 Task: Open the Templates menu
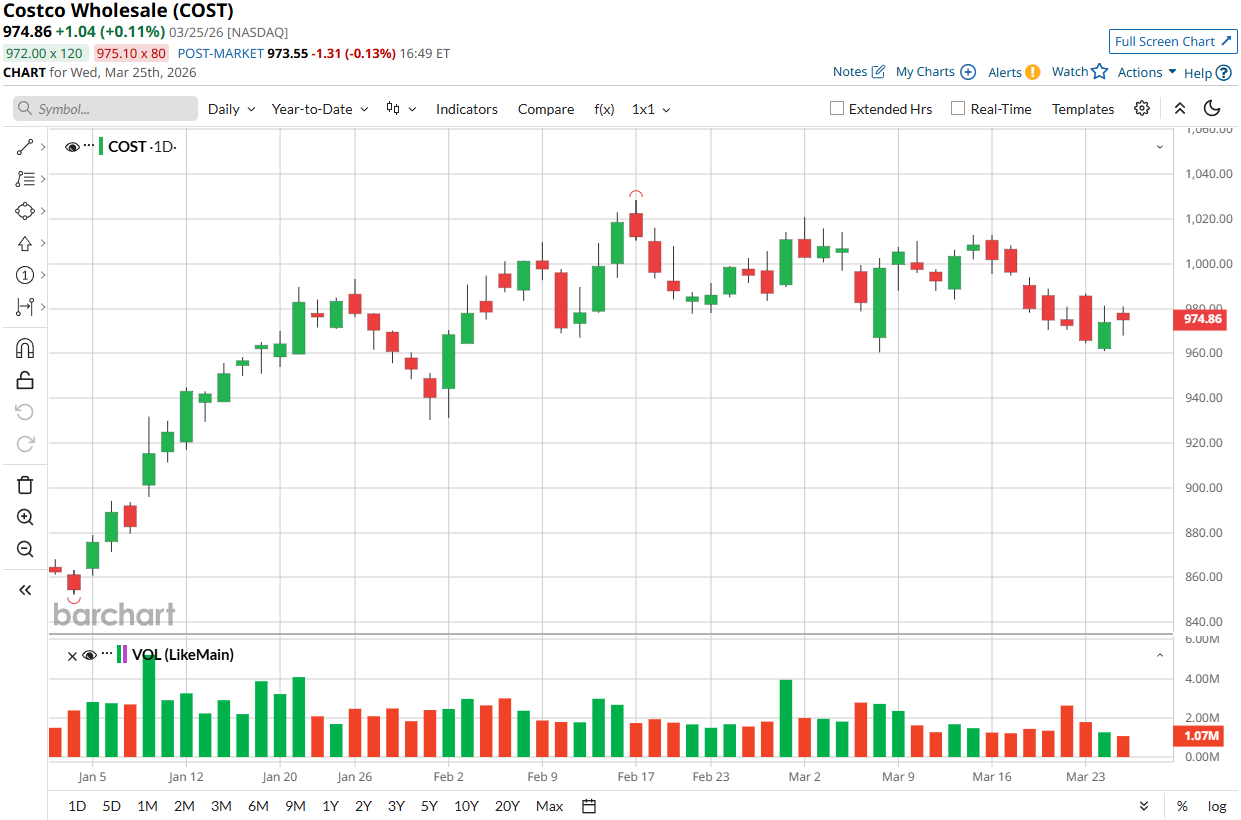click(x=1083, y=109)
